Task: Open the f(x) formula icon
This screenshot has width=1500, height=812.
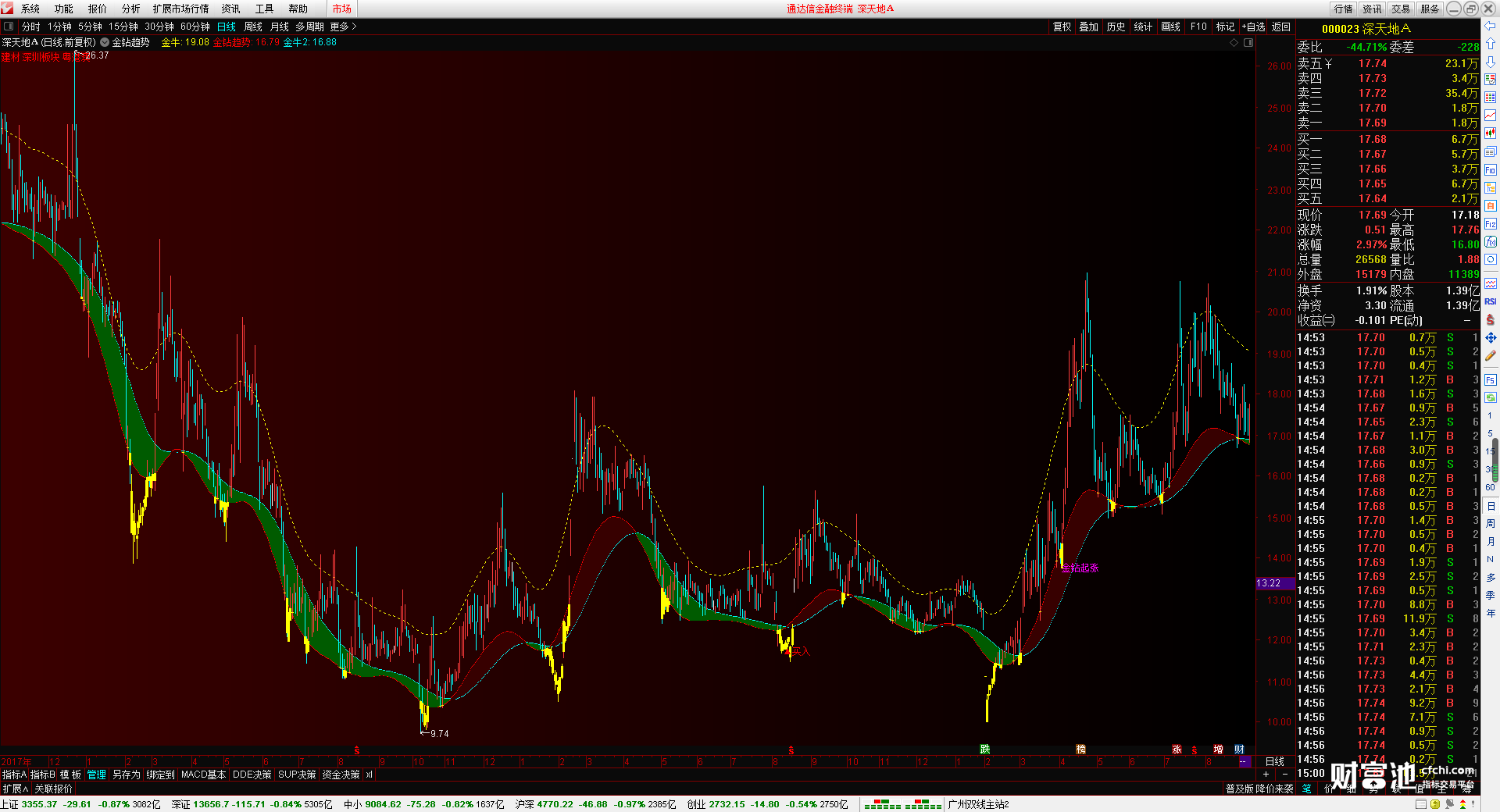Action: [x=1491, y=242]
